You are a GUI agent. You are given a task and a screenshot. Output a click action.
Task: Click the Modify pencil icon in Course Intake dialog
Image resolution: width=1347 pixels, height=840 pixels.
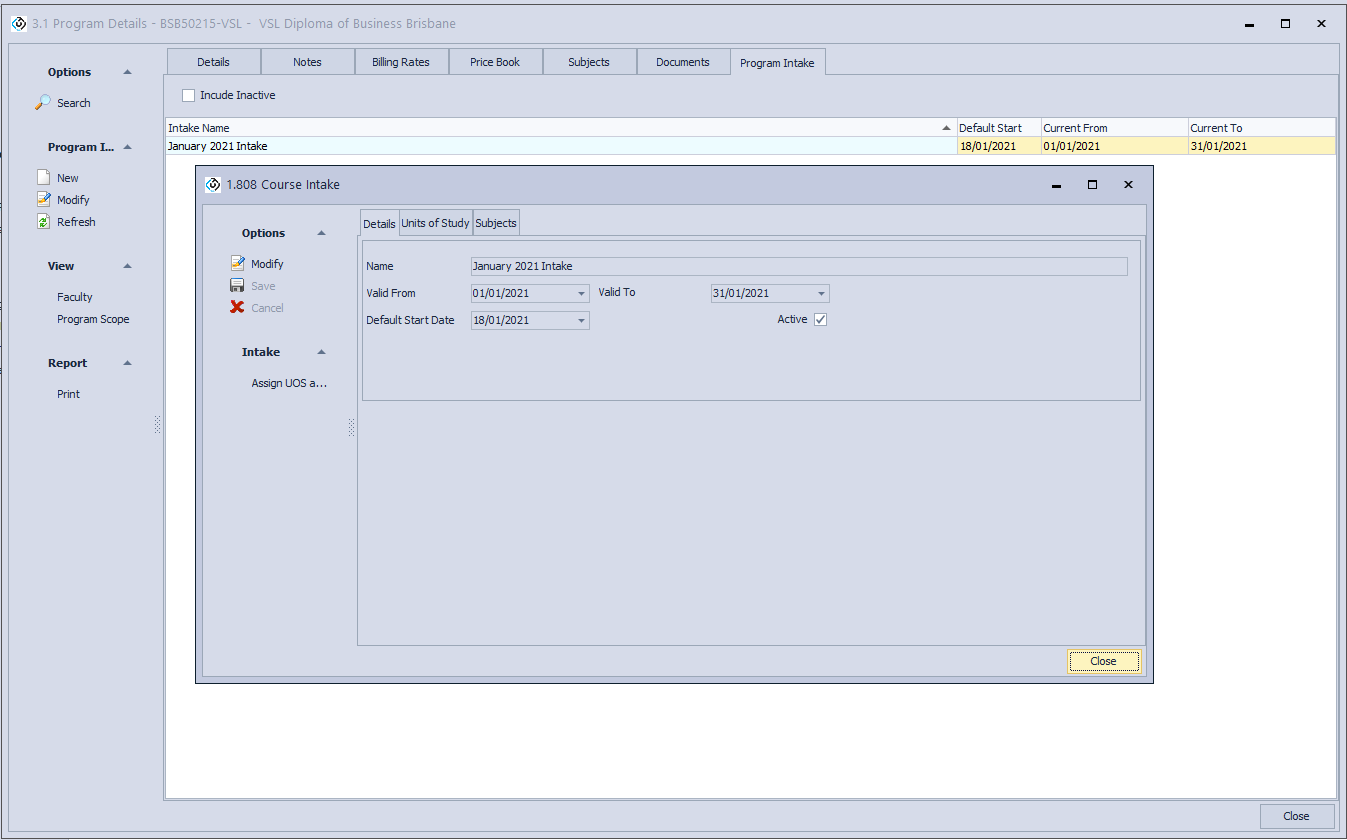click(x=237, y=264)
